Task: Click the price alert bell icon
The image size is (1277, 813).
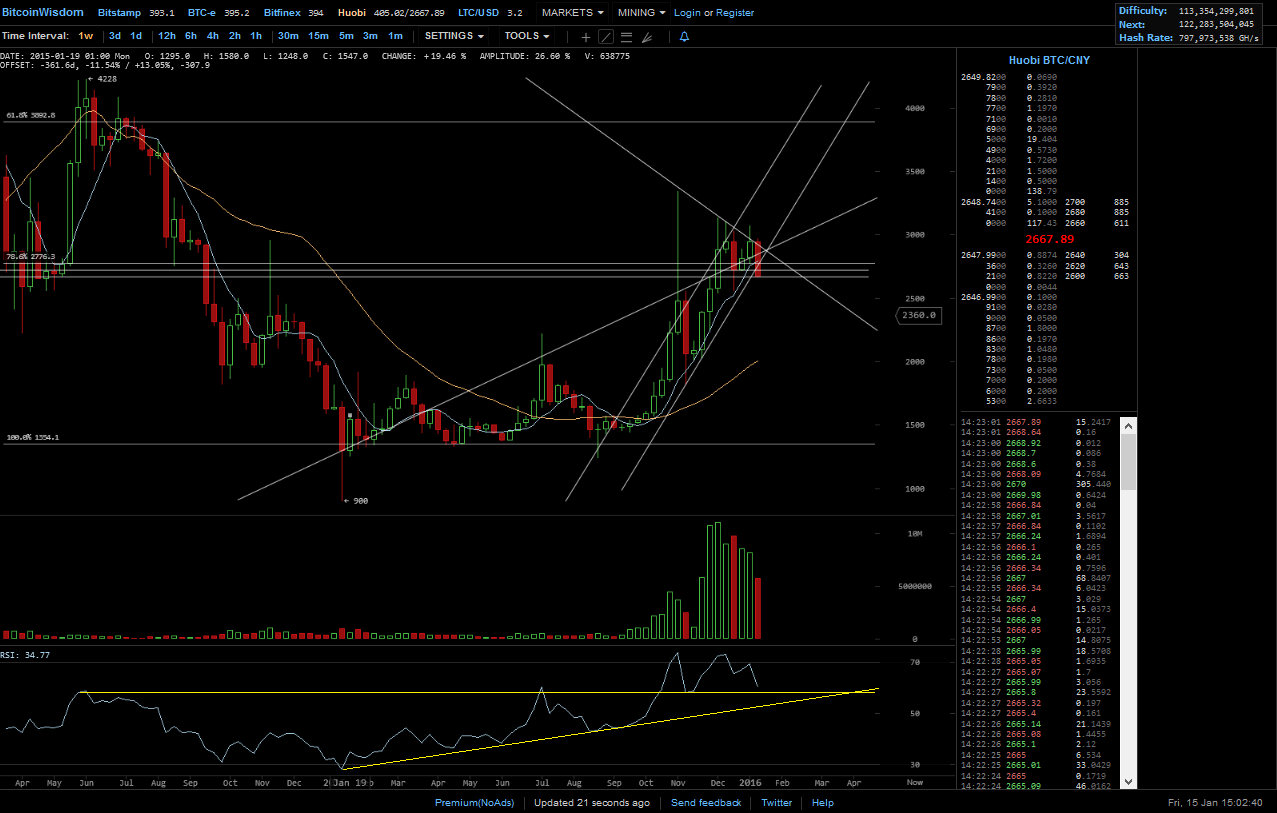Action: 684,37
